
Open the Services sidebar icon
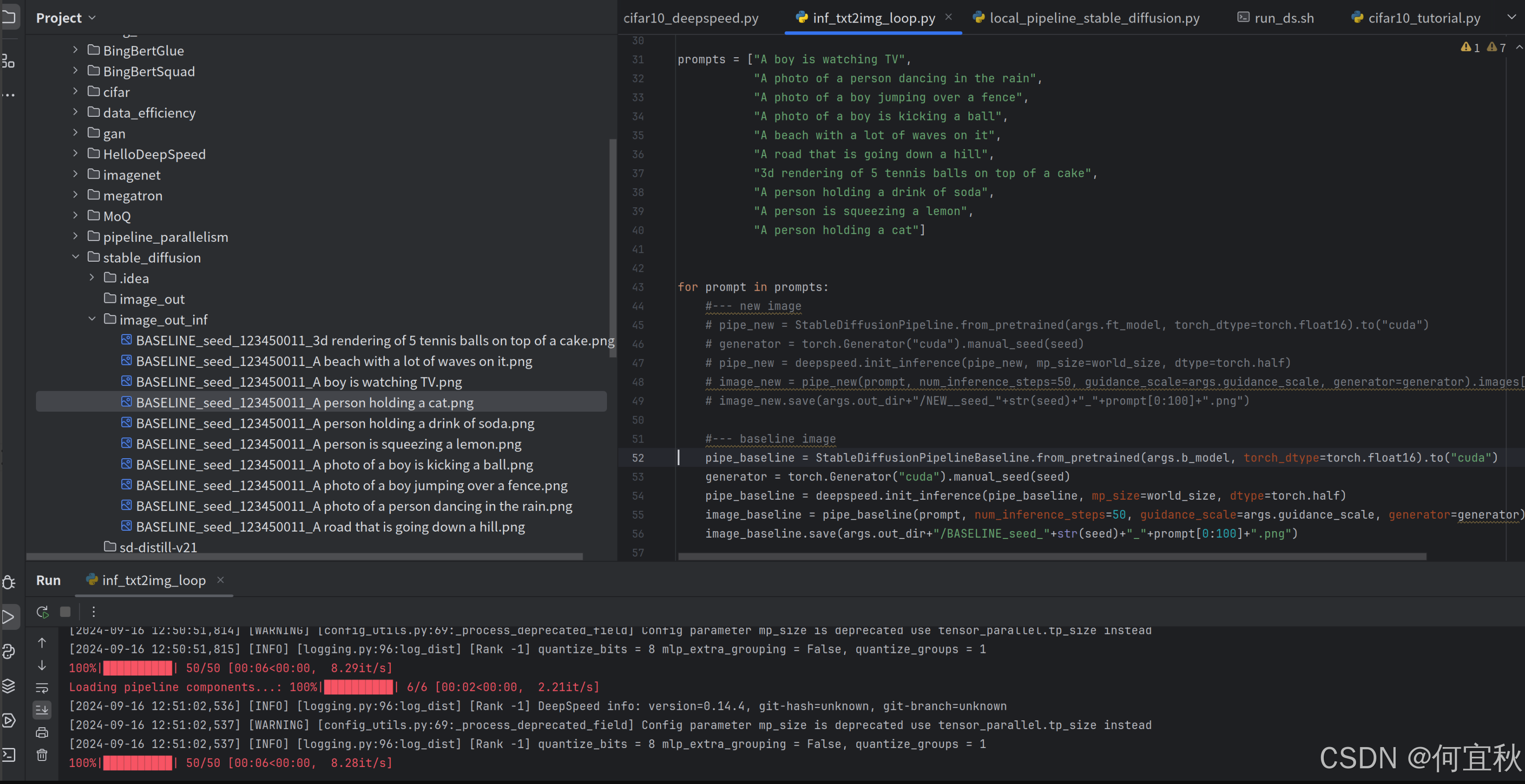[x=9, y=720]
